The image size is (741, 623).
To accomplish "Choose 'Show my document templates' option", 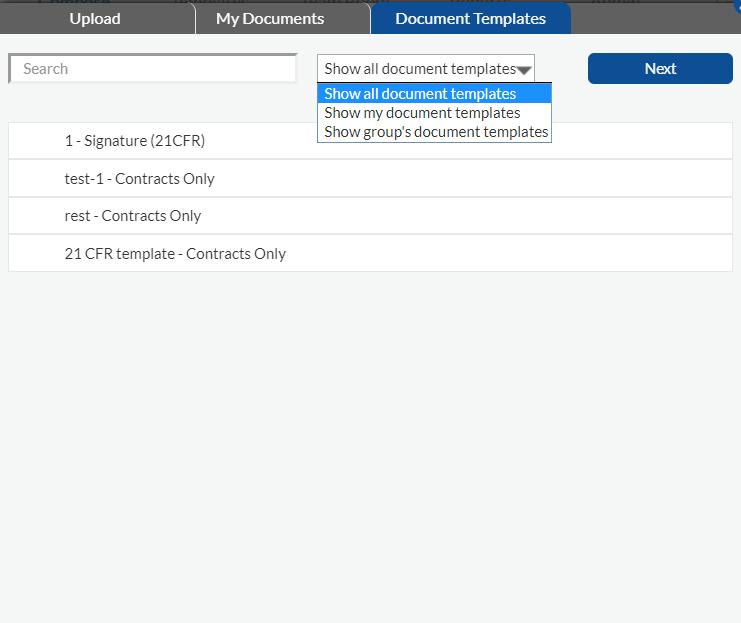I will point(434,112).
